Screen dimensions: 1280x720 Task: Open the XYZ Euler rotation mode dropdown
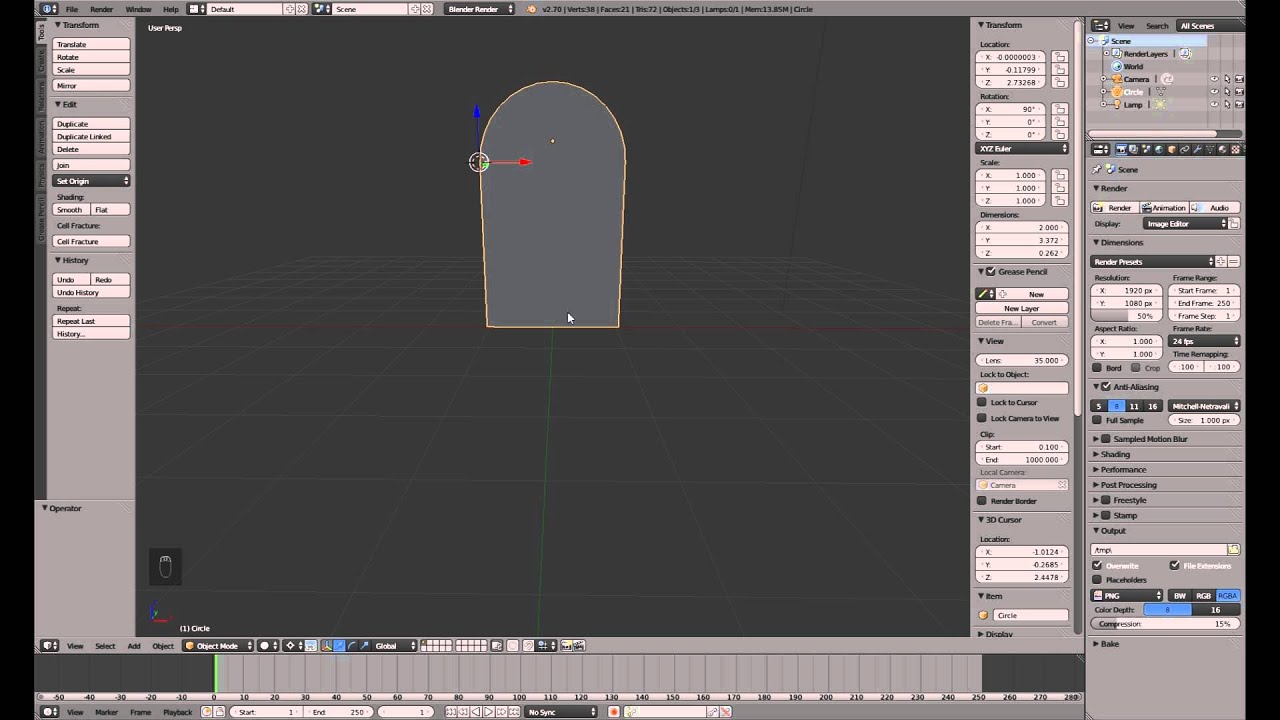(1023, 148)
